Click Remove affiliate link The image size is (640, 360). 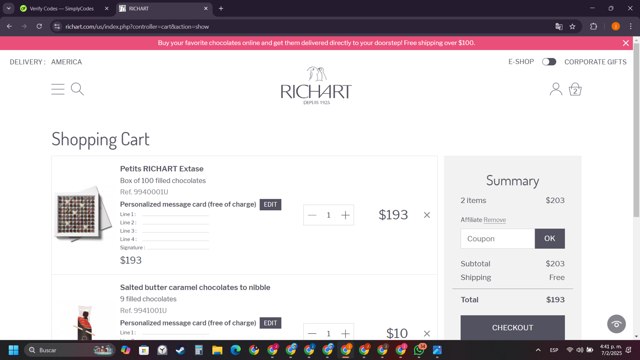[x=495, y=220]
